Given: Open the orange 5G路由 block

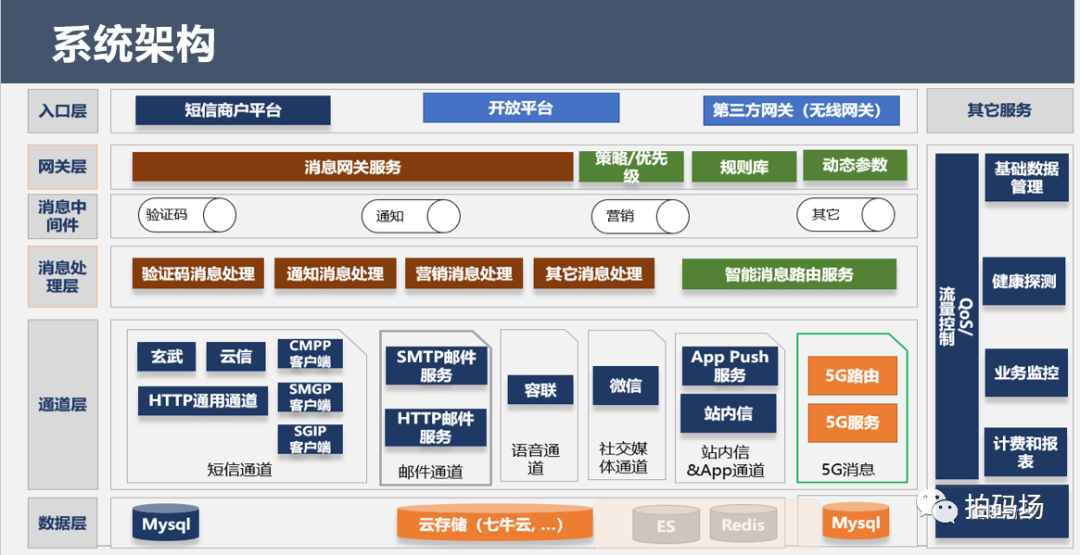Looking at the screenshot, I should (x=852, y=376).
